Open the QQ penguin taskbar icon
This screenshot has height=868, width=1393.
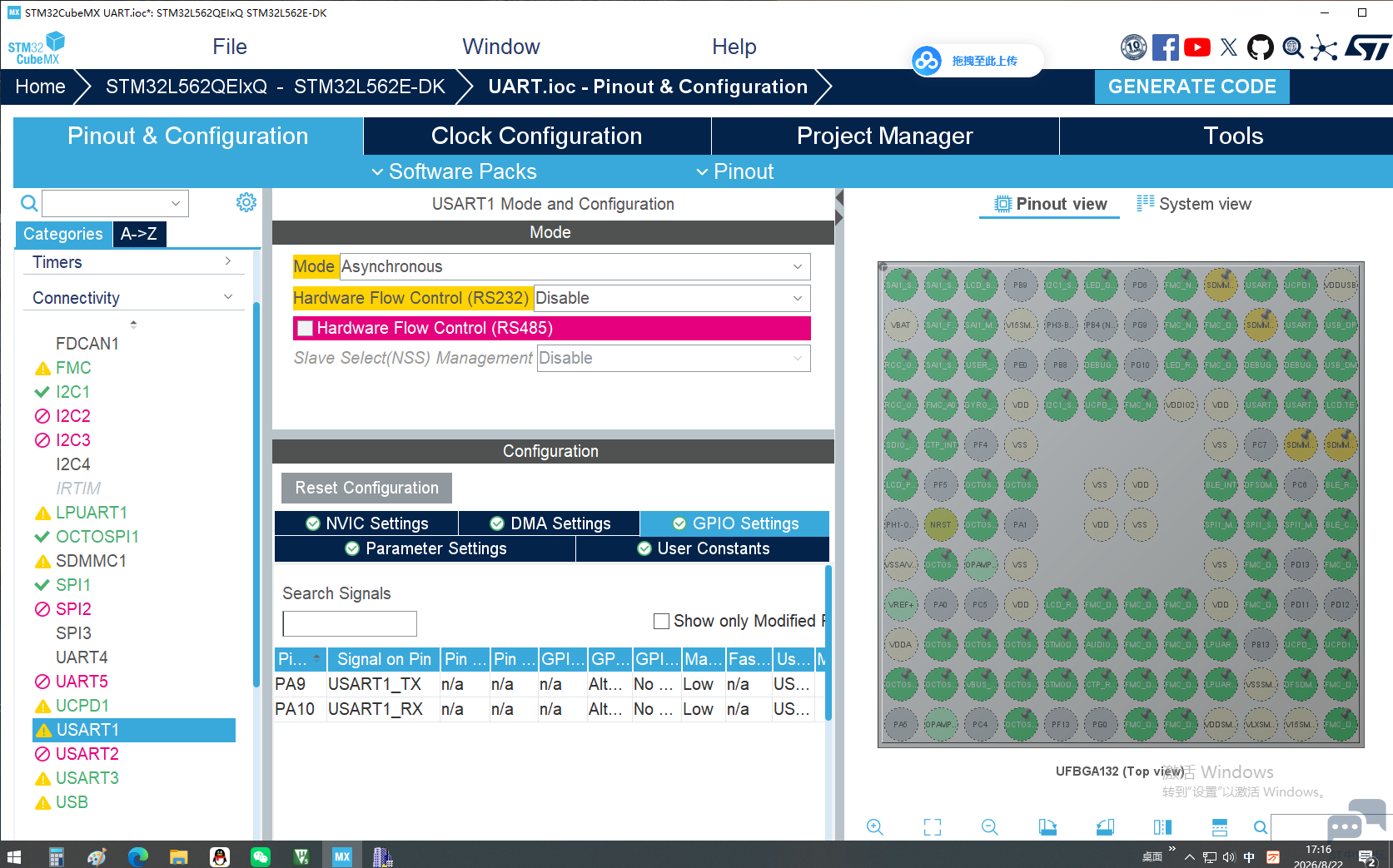[x=220, y=856]
